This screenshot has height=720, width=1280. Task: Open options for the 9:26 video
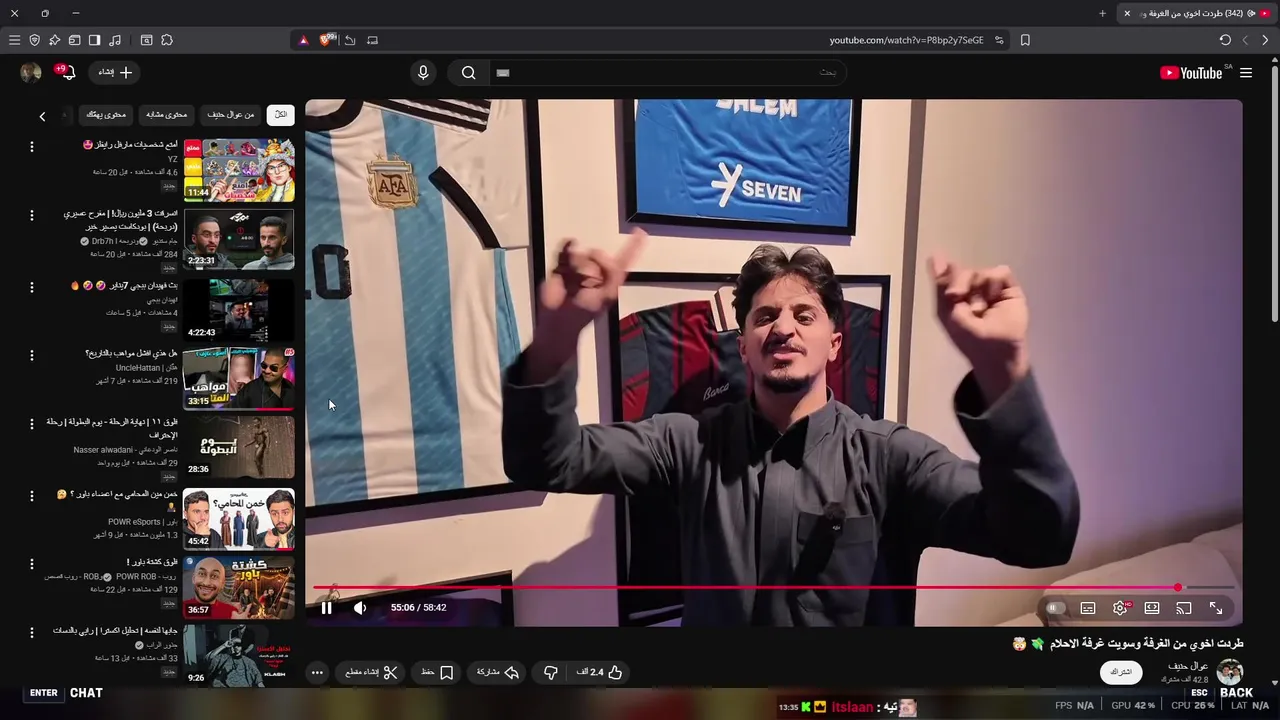[31, 633]
